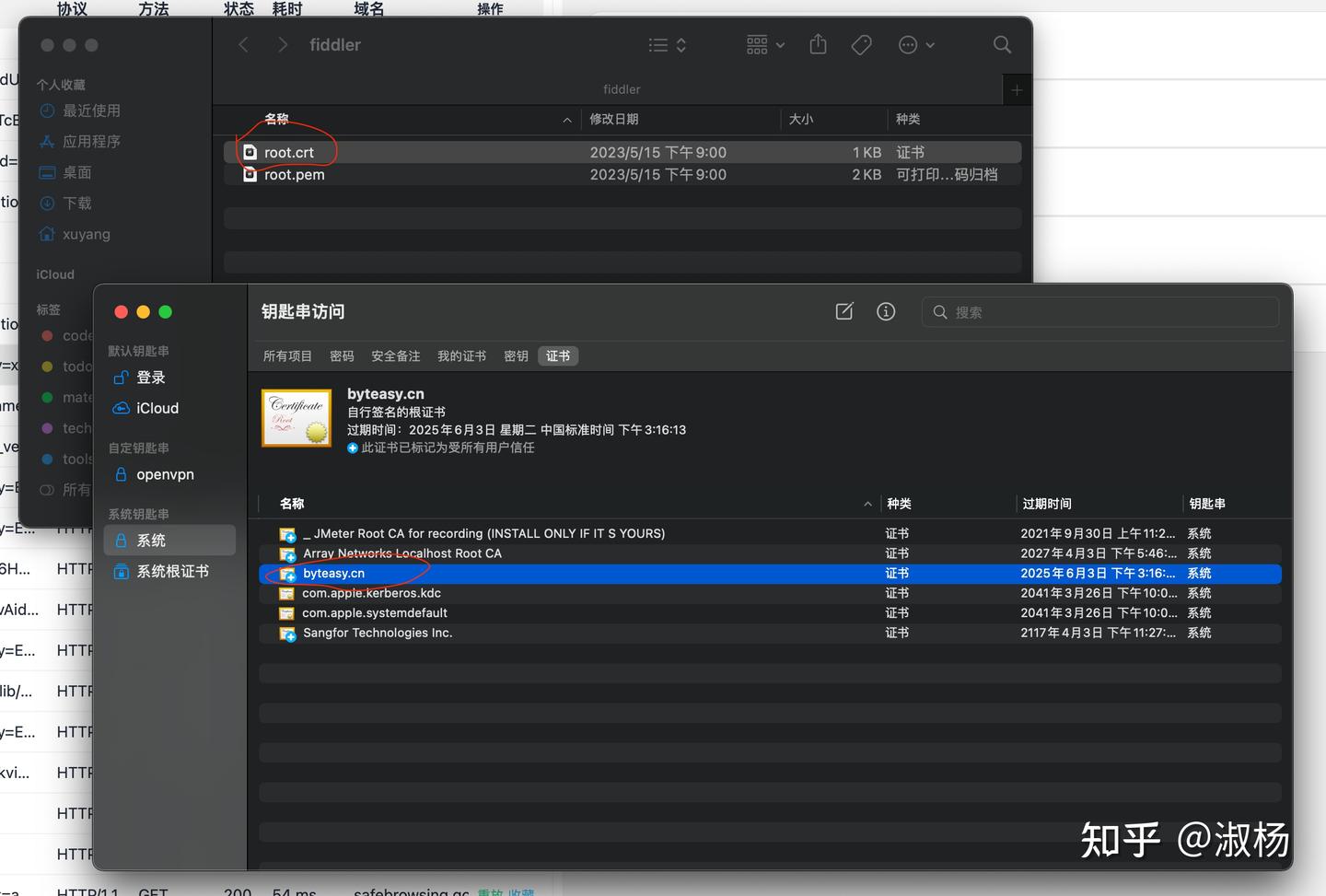Sort certificates by 名称 column
Screen dimensions: 1326x896
pos(292,504)
